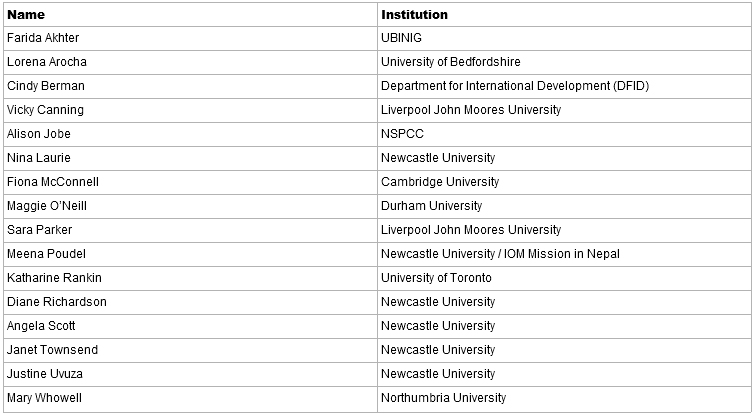Select the Alison Jobe row name
This screenshot has width=755, height=414.
tap(39, 134)
